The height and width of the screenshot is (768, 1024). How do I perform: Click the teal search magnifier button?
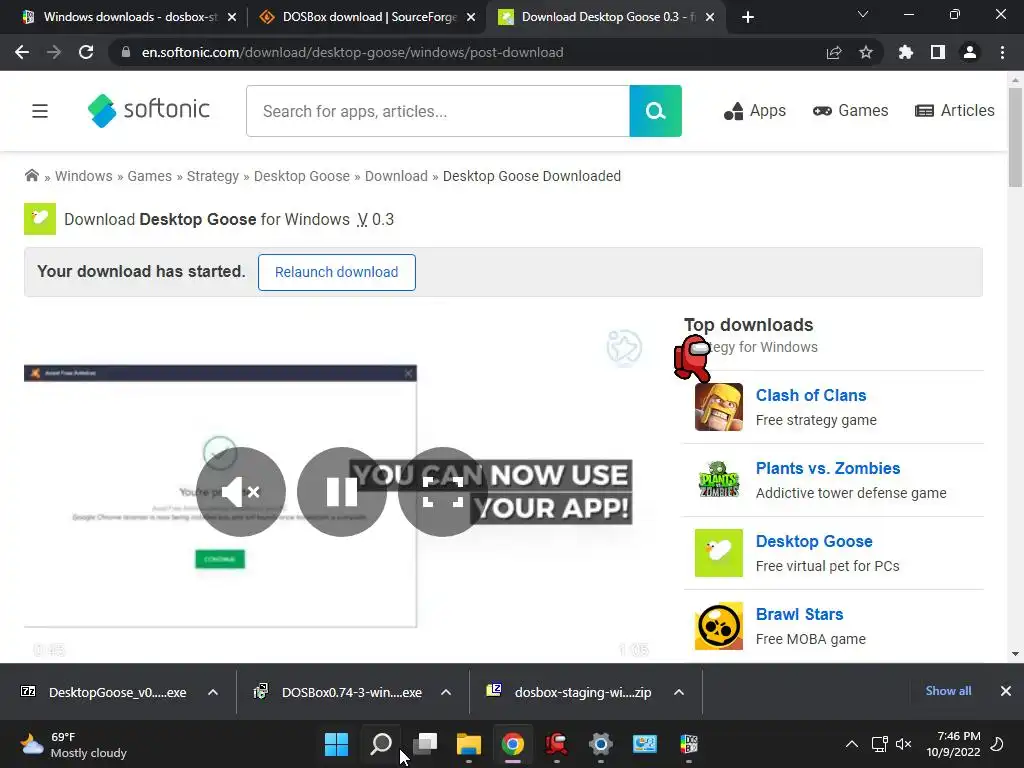click(655, 111)
